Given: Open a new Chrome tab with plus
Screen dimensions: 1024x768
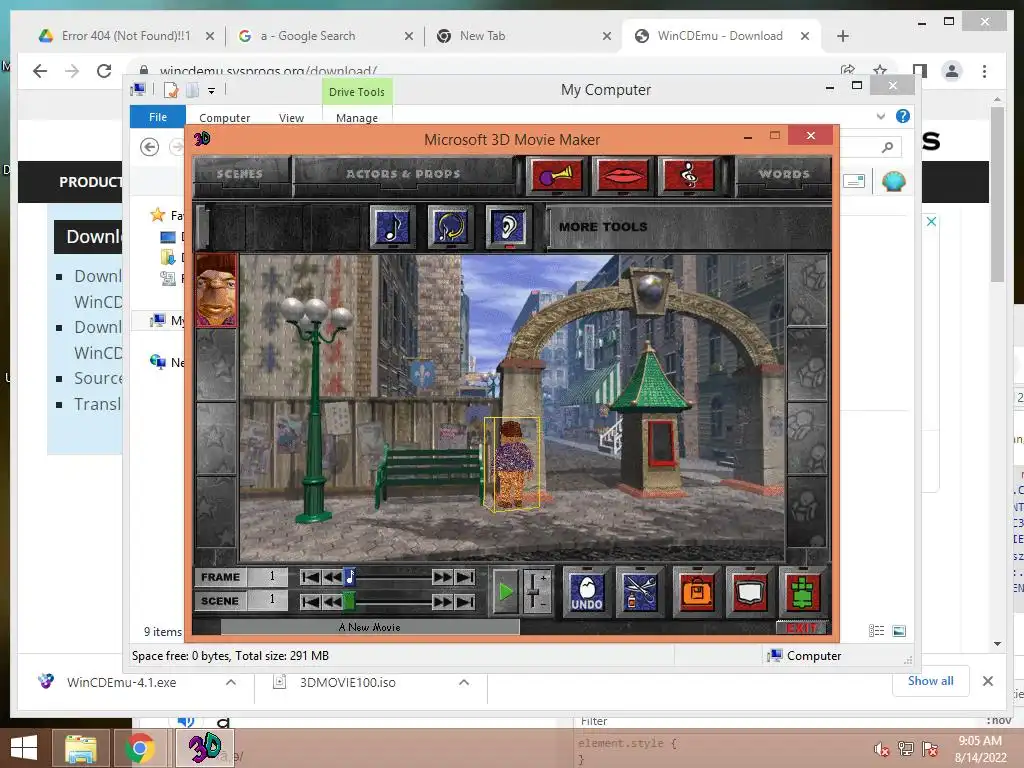Looking at the screenshot, I should tap(842, 36).
